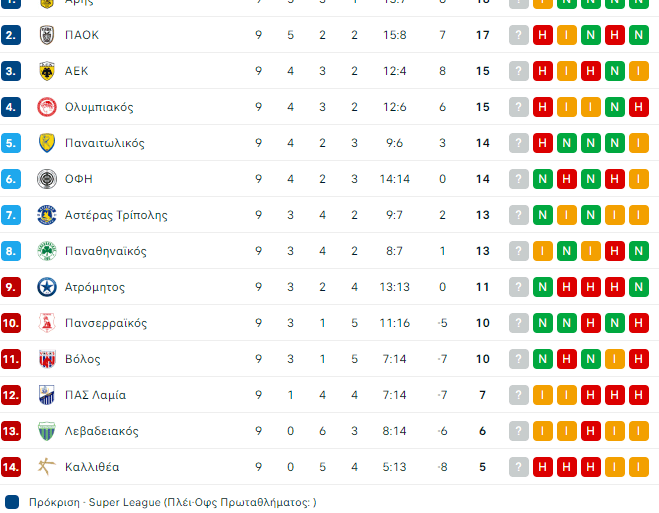This screenshot has height=513, width=659.
Task: Click ΑΕΚ's most recent form result box
Action: pos(543,71)
